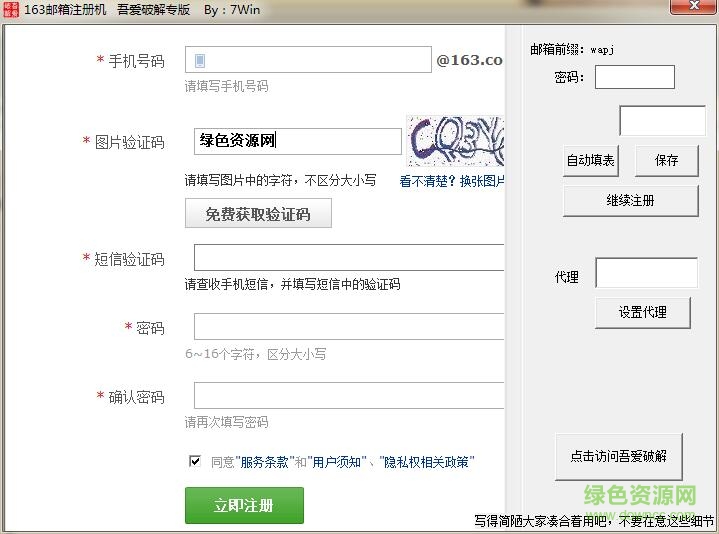719x534 pixels.
Task: Click the 短信验证码 input field
Action: pos(349,258)
